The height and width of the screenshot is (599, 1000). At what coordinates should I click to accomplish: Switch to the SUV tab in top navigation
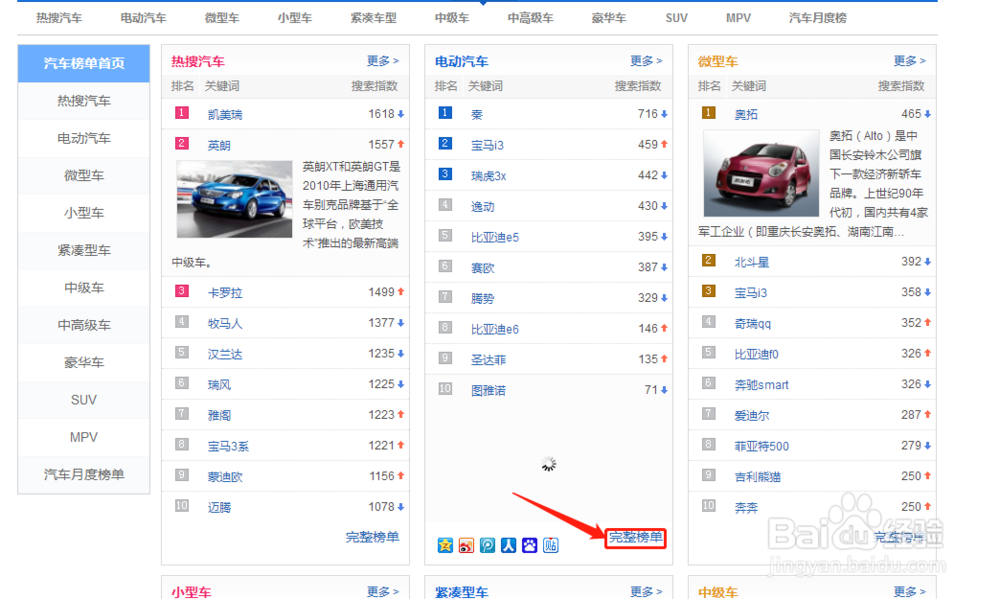tap(676, 18)
